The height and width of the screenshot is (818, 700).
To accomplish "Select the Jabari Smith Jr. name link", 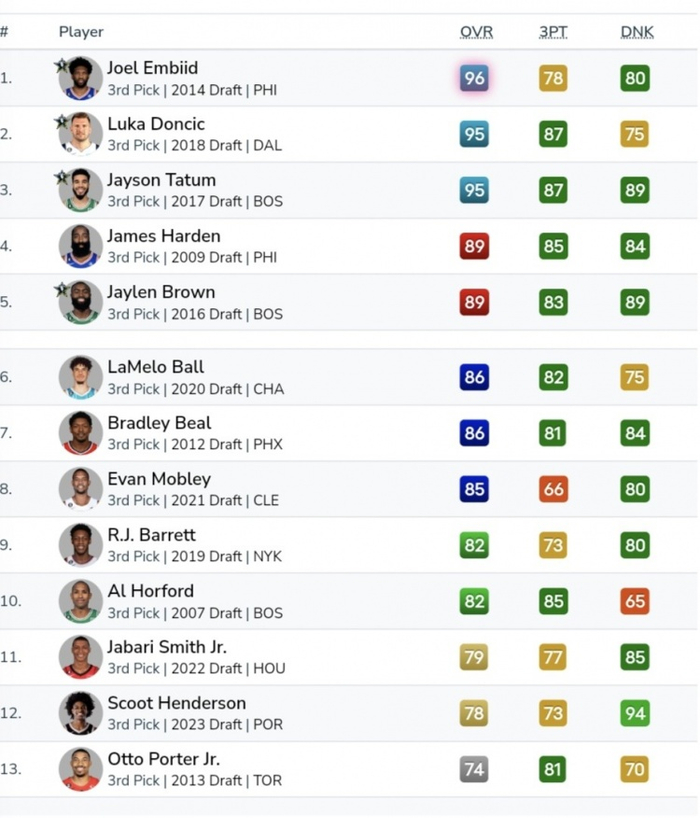I will 168,647.
